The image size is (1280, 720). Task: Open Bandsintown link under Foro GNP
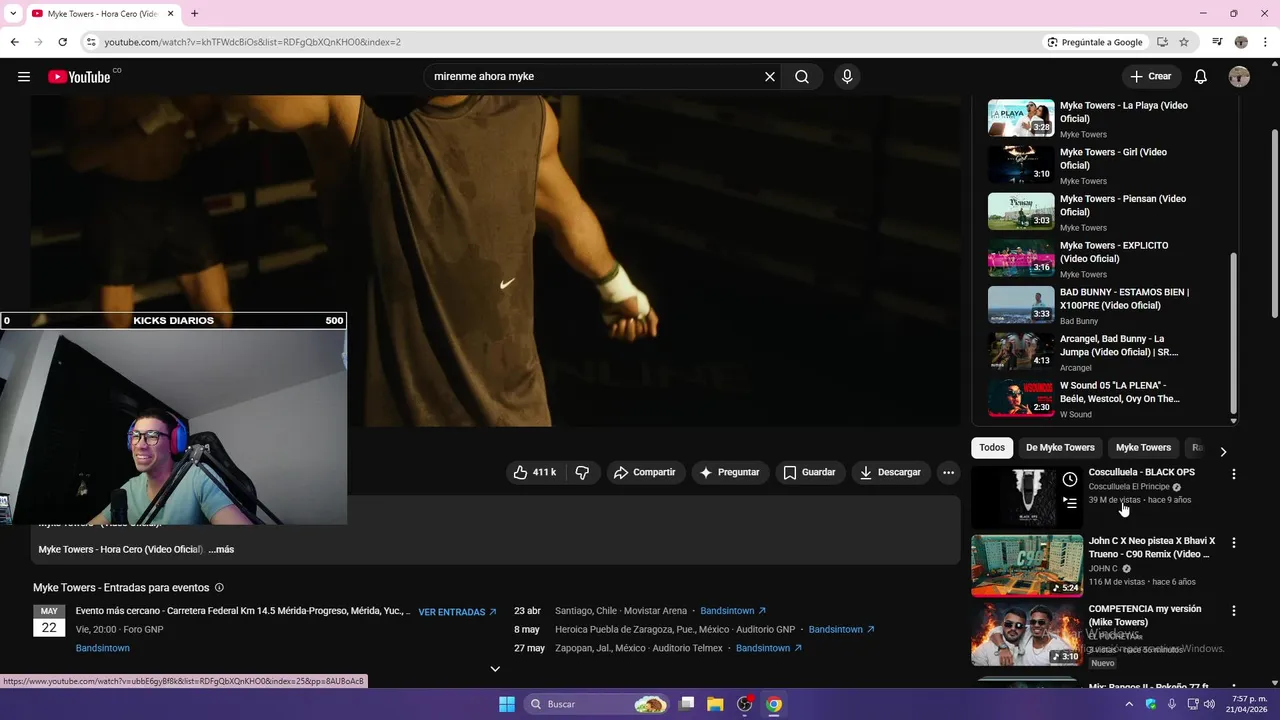pyautogui.click(x=102, y=648)
